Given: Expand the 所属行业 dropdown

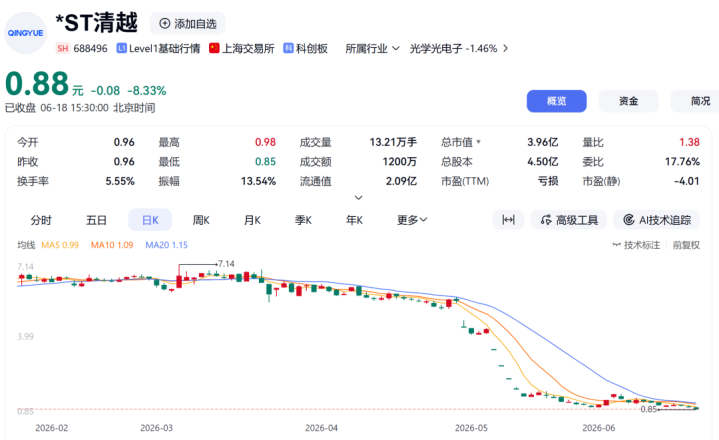Looking at the screenshot, I should pos(372,48).
